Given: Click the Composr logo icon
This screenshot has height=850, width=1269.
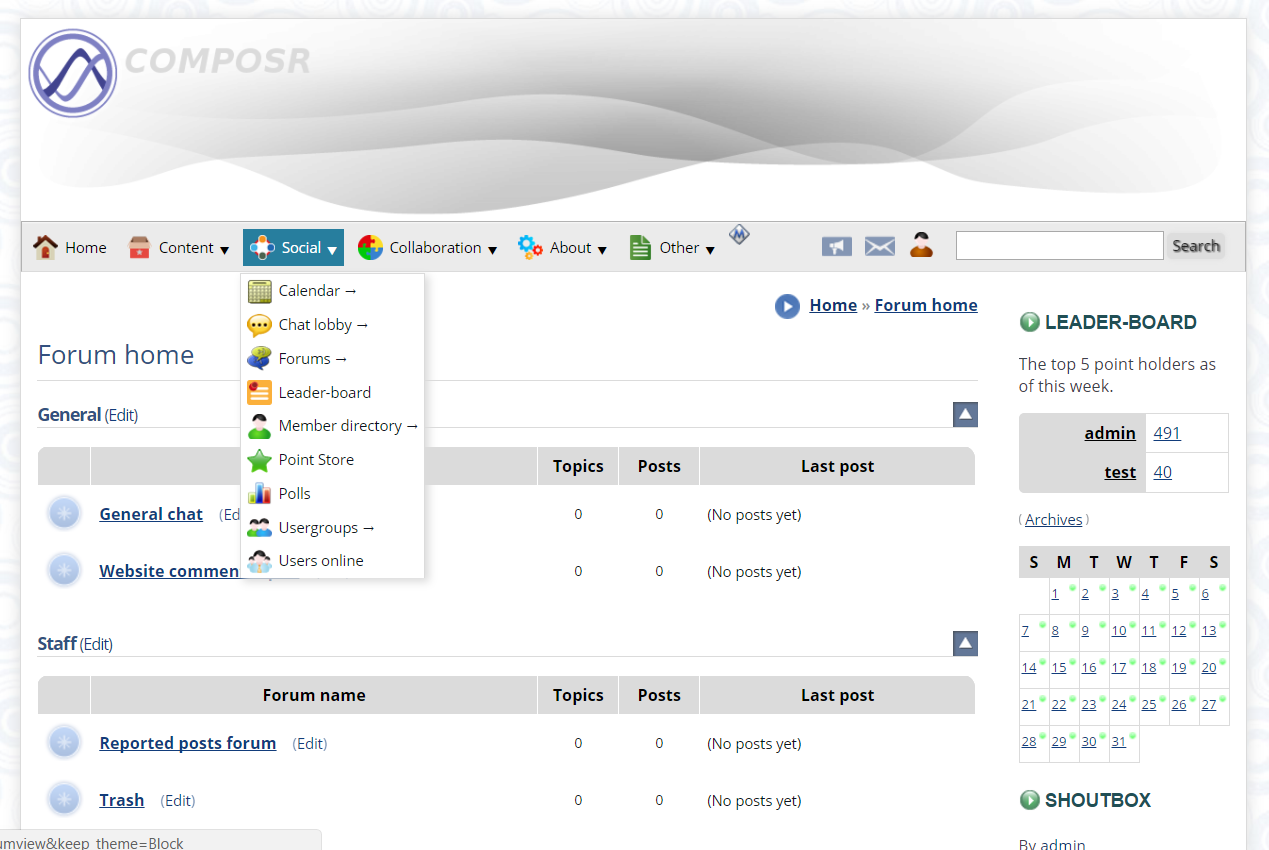Looking at the screenshot, I should [73, 73].
